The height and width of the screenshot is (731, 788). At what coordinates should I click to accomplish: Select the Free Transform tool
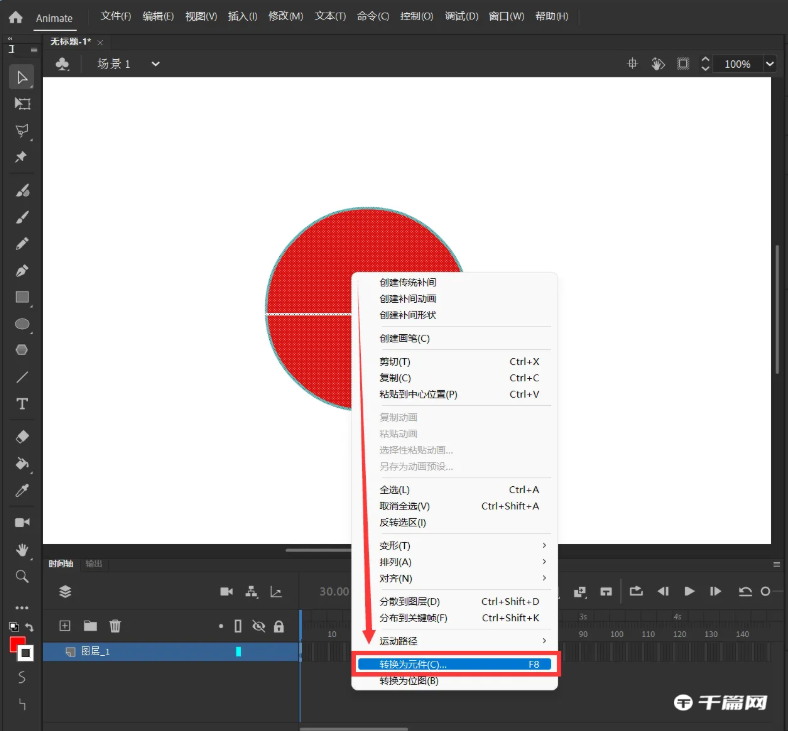[22, 104]
